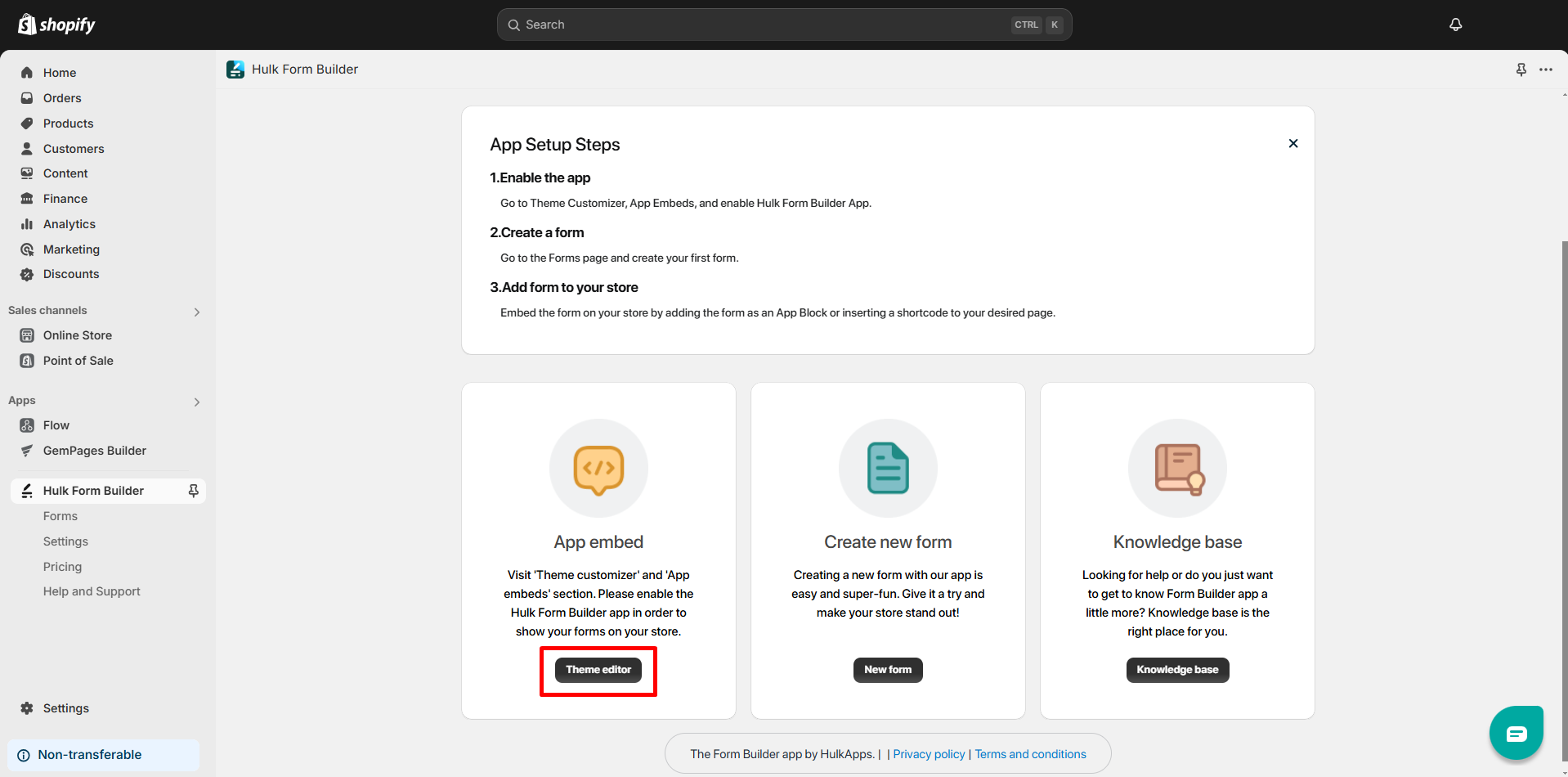Image resolution: width=1568 pixels, height=777 pixels.
Task: Go to the Analytics page
Action: coord(69,224)
